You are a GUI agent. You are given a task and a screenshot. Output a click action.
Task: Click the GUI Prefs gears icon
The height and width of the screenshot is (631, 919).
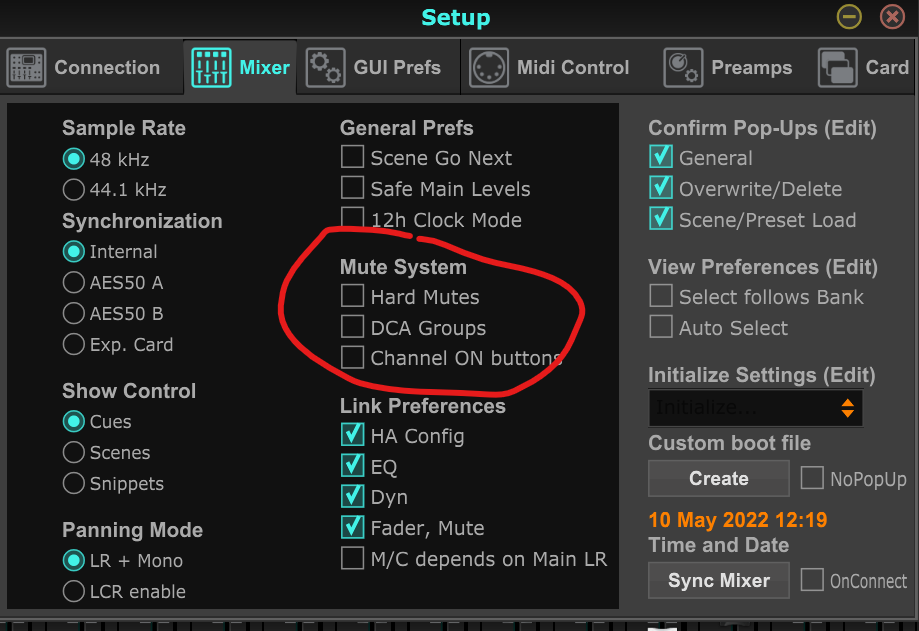click(x=325, y=68)
